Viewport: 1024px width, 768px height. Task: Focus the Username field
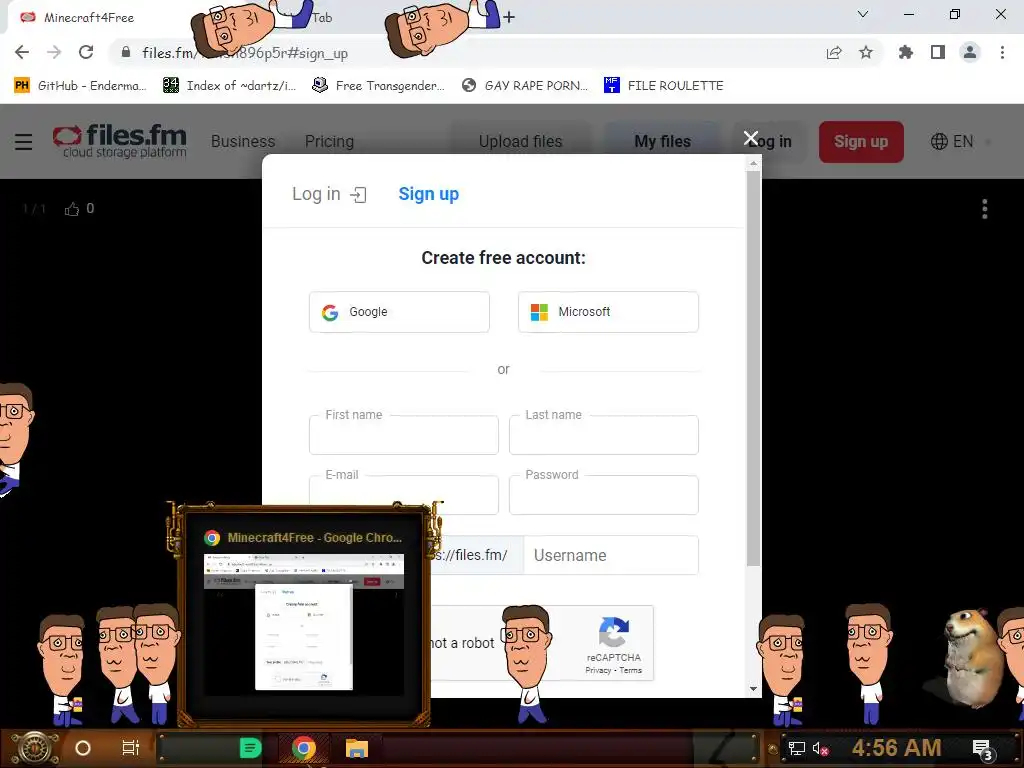tap(611, 555)
